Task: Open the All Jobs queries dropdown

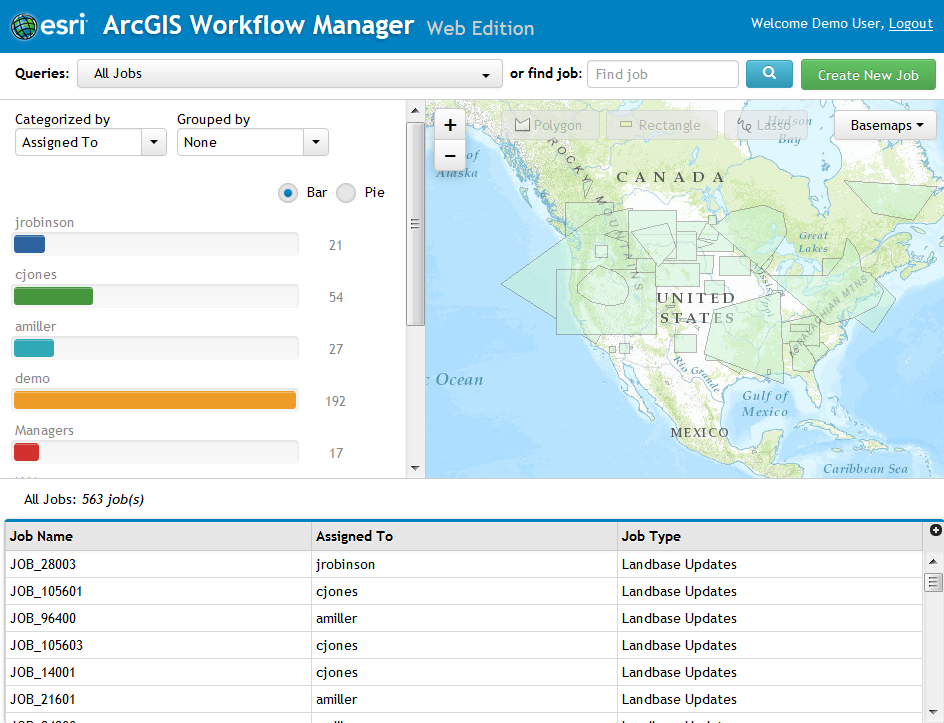Action: (290, 74)
